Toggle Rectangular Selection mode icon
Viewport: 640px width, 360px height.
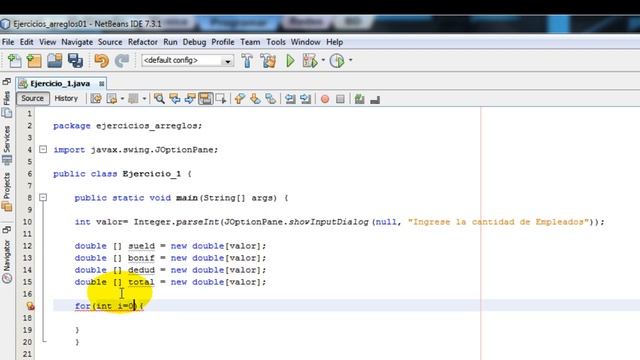point(221,98)
